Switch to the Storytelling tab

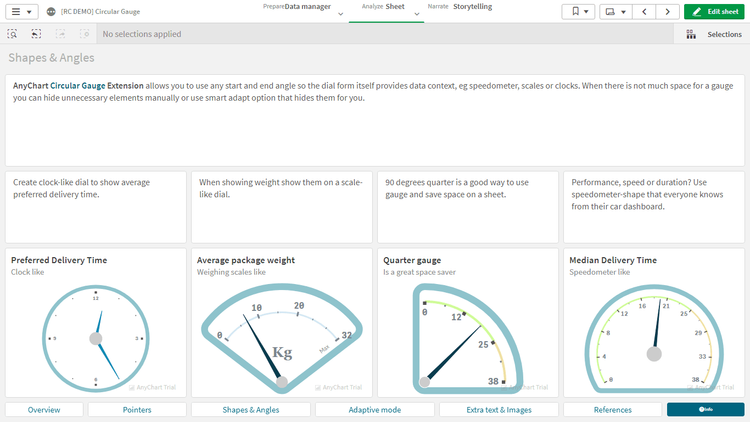472,6
